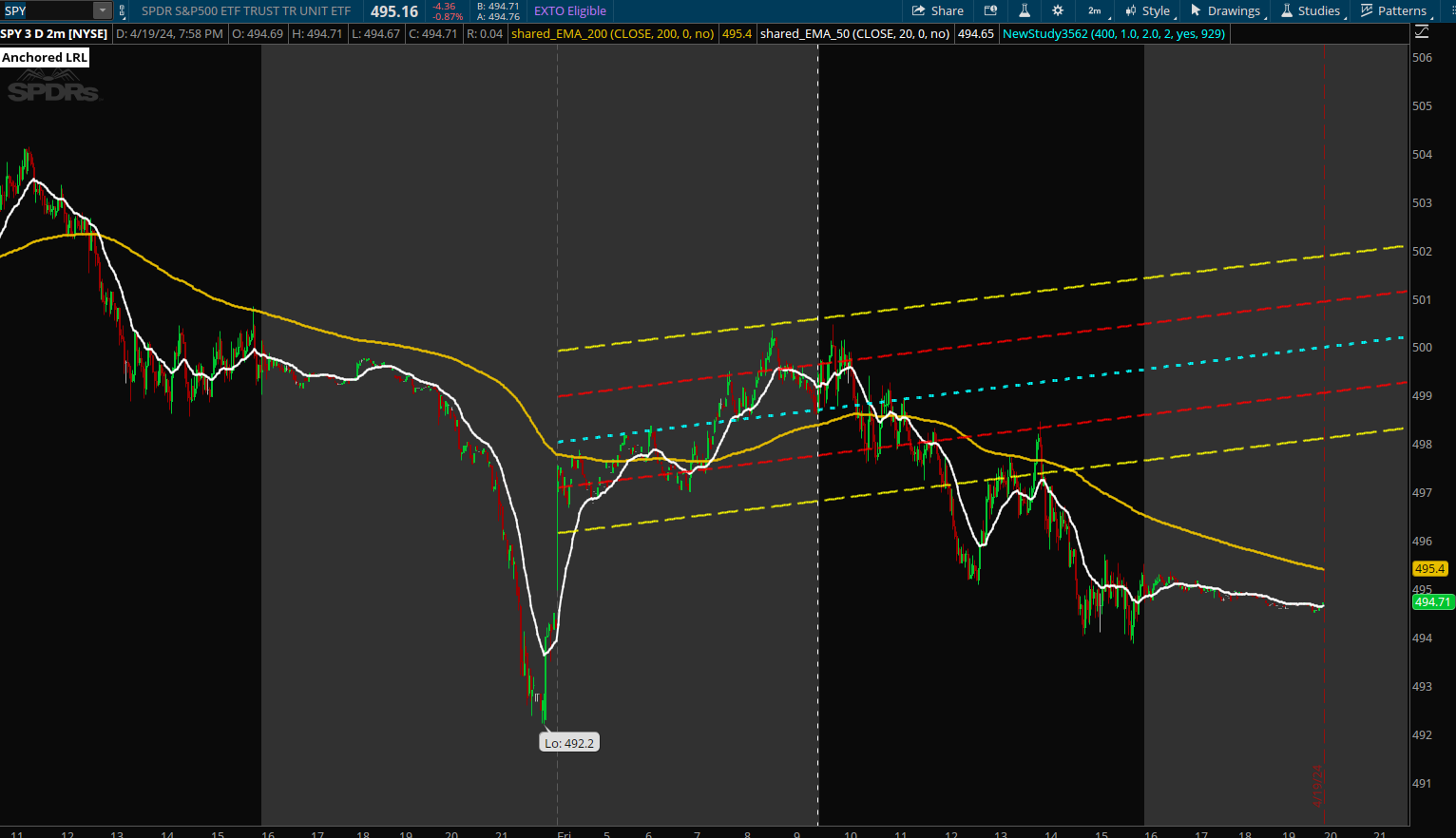The height and width of the screenshot is (838, 1456).
Task: Click the green 494.71 last price bubble
Action: (1431, 601)
